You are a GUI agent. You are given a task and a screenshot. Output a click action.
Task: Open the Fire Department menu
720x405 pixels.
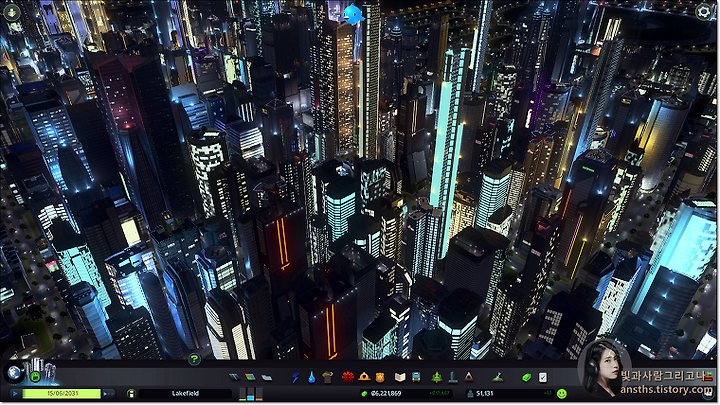(364, 377)
